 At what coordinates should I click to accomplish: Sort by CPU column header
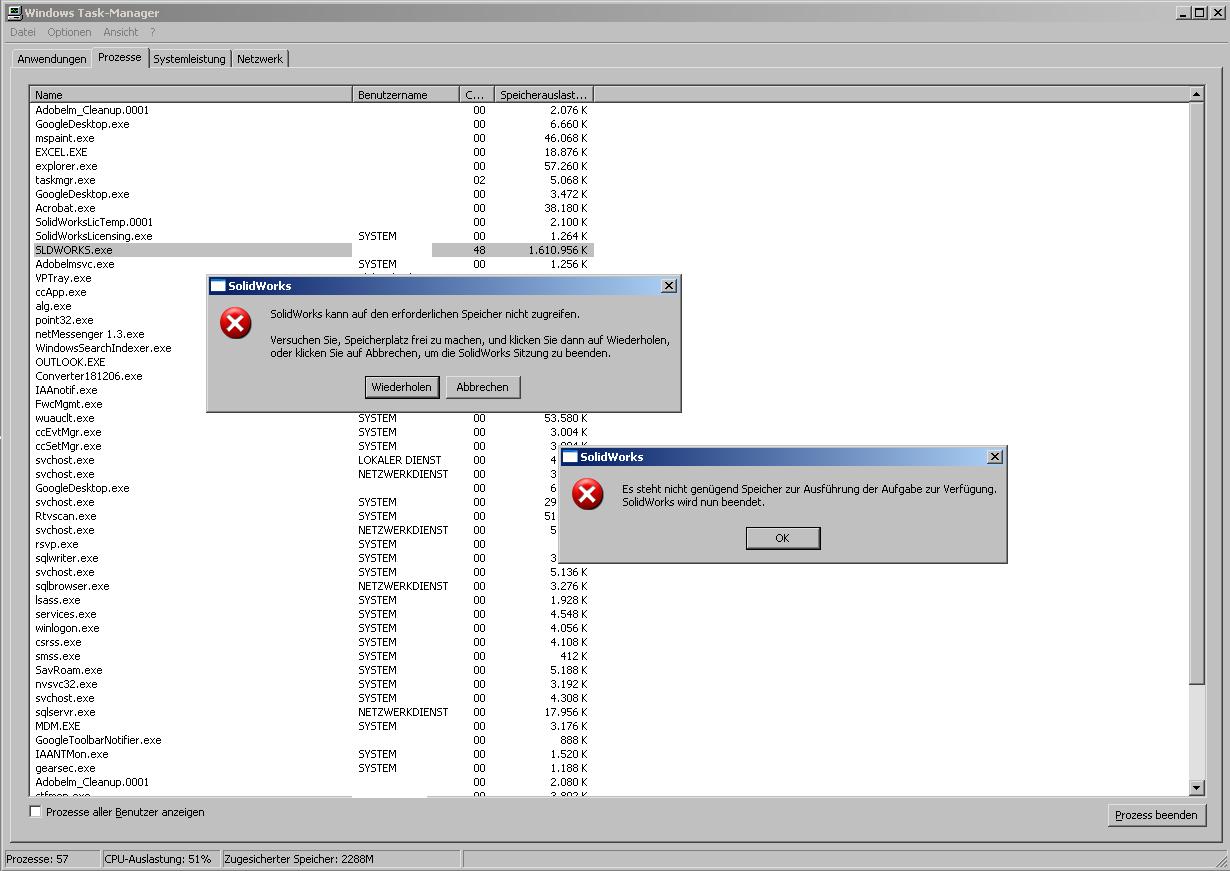point(476,95)
